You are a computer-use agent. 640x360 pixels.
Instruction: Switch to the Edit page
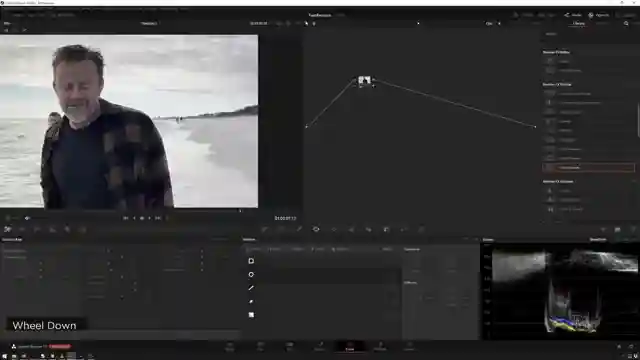290,347
